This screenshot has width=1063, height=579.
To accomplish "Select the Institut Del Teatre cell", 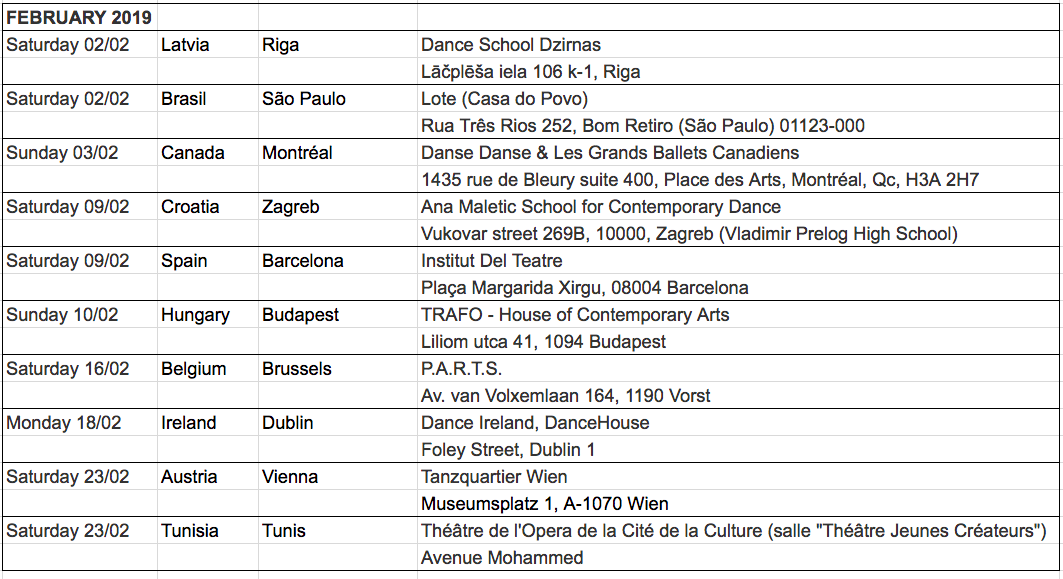I will click(x=738, y=261).
